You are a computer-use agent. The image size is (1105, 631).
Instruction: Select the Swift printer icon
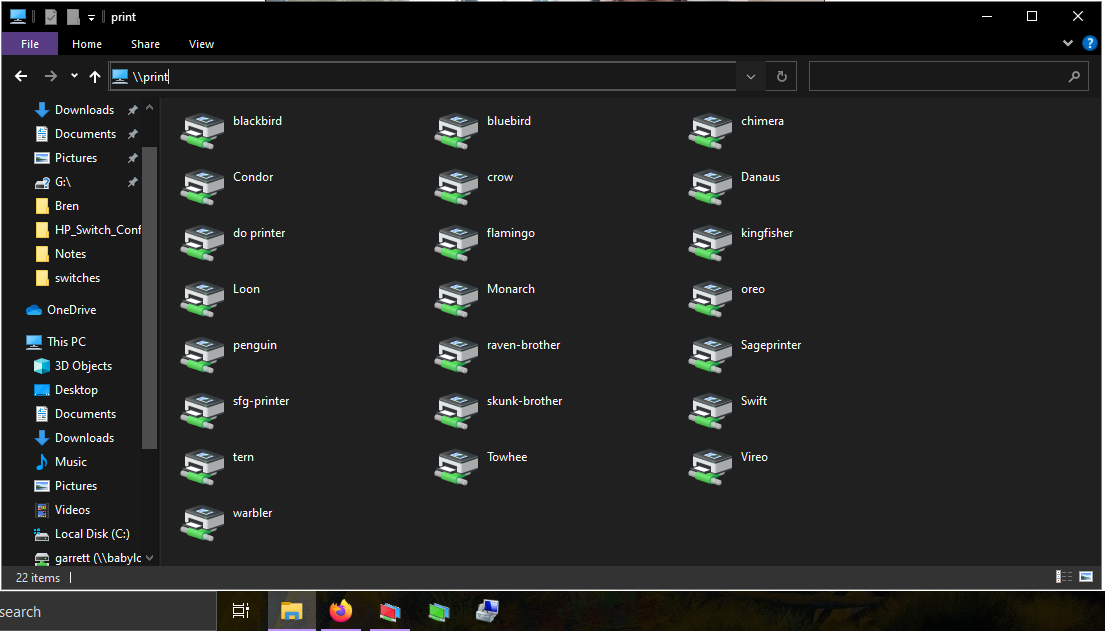pyautogui.click(x=710, y=411)
